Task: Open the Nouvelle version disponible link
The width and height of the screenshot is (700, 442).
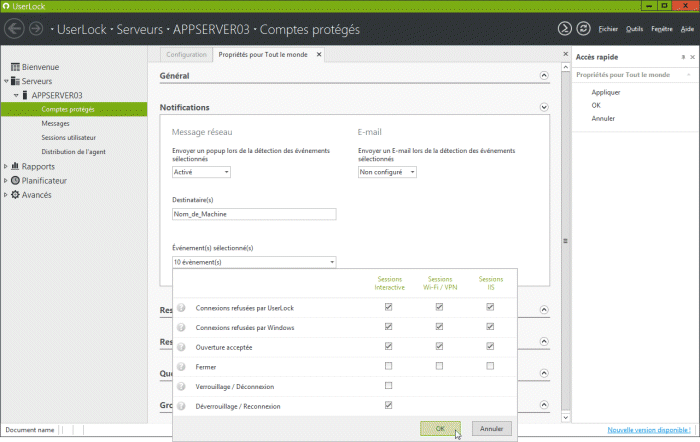Action: point(649,430)
